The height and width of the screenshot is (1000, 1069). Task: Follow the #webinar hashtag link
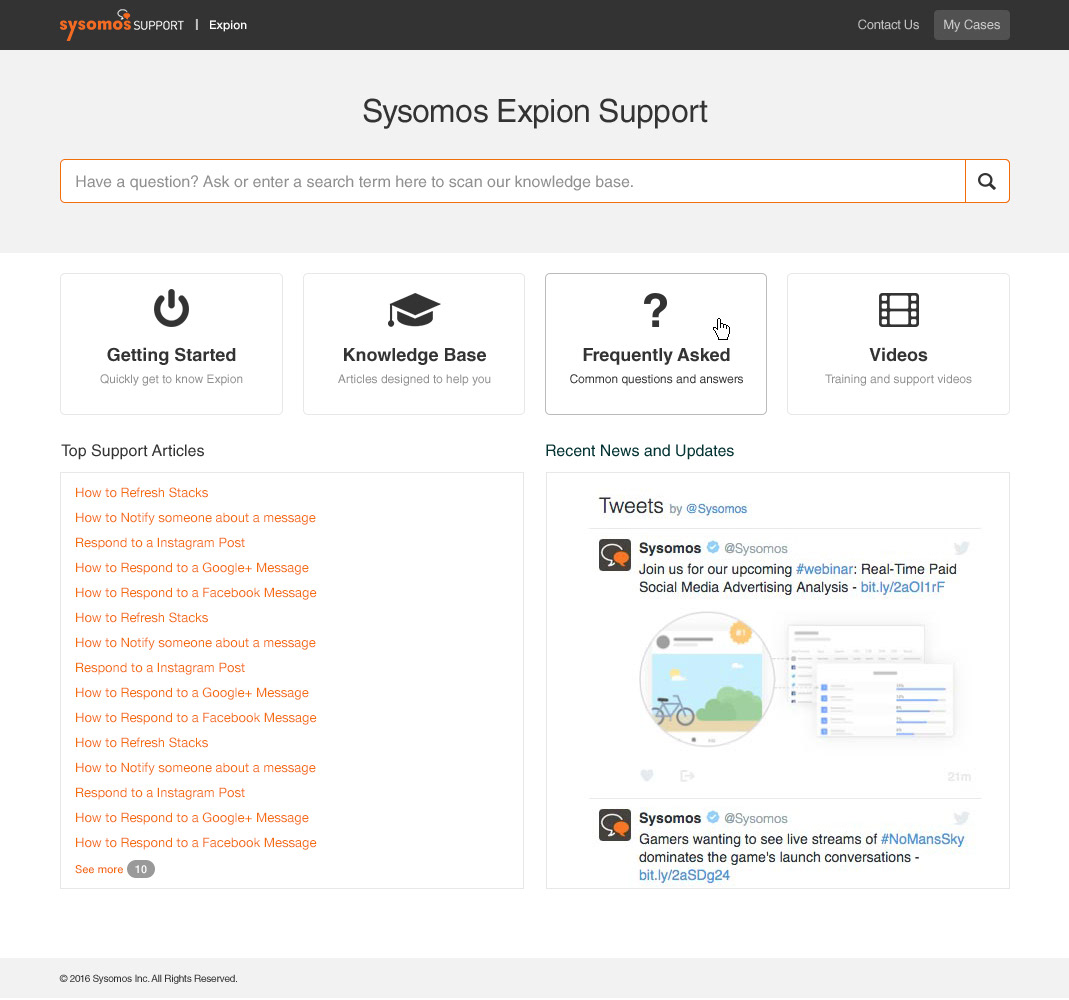(x=824, y=569)
